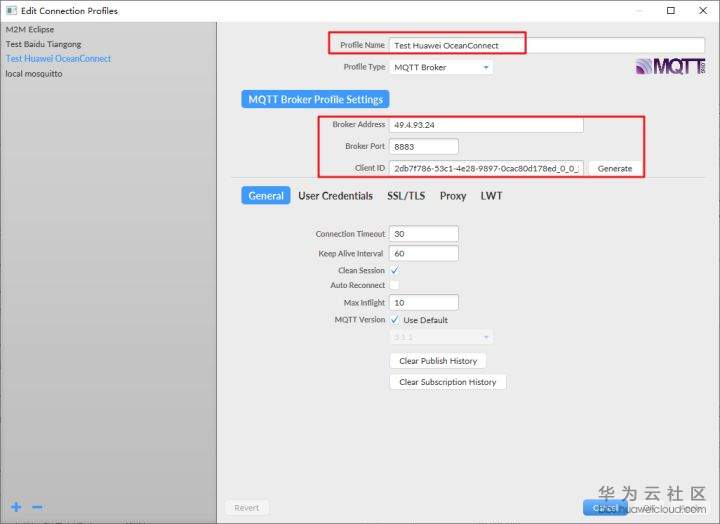Click the Keep Alive Interval label

pyautogui.click(x=350, y=254)
